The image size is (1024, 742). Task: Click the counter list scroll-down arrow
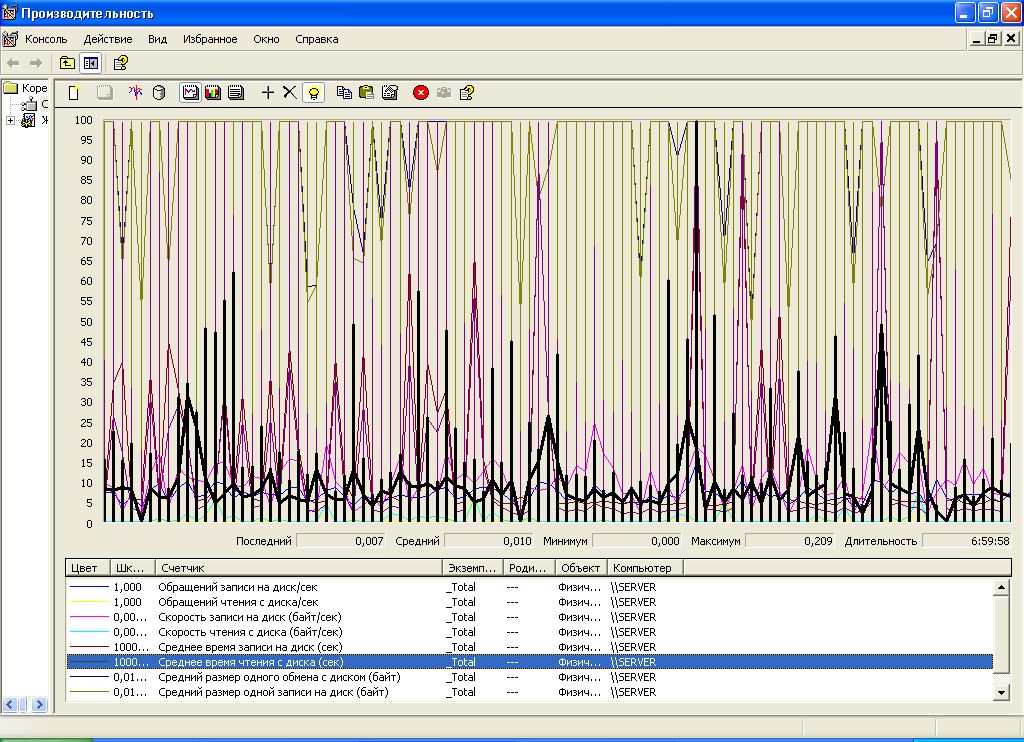[1001, 692]
